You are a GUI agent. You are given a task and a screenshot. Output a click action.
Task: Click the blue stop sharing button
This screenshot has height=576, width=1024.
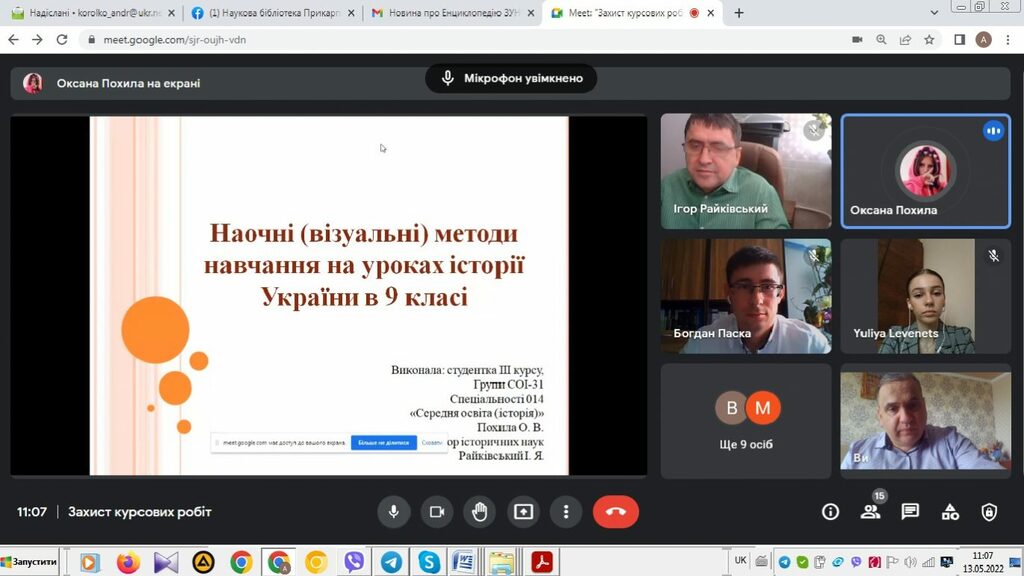point(383,442)
